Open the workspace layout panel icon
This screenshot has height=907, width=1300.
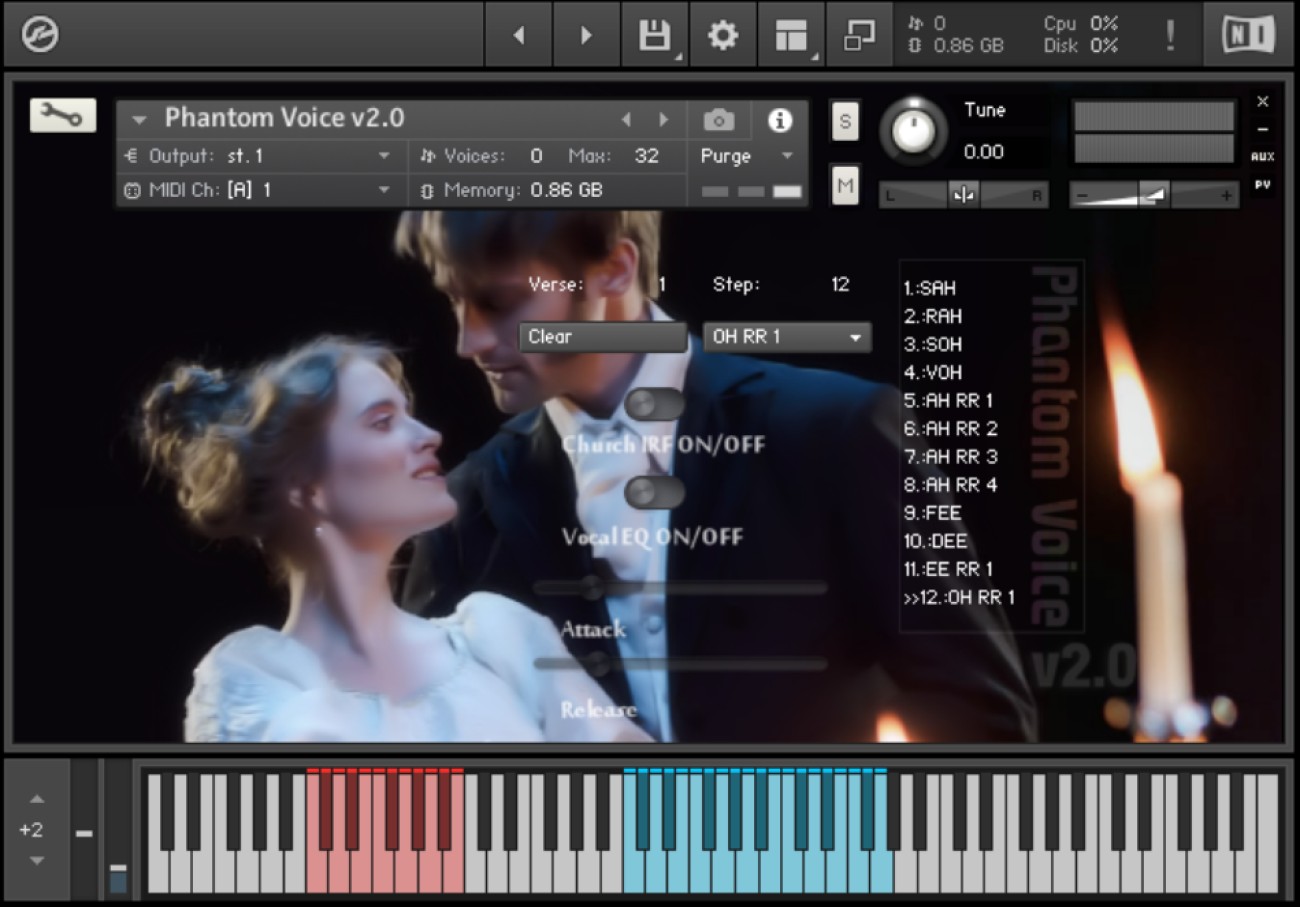click(791, 35)
